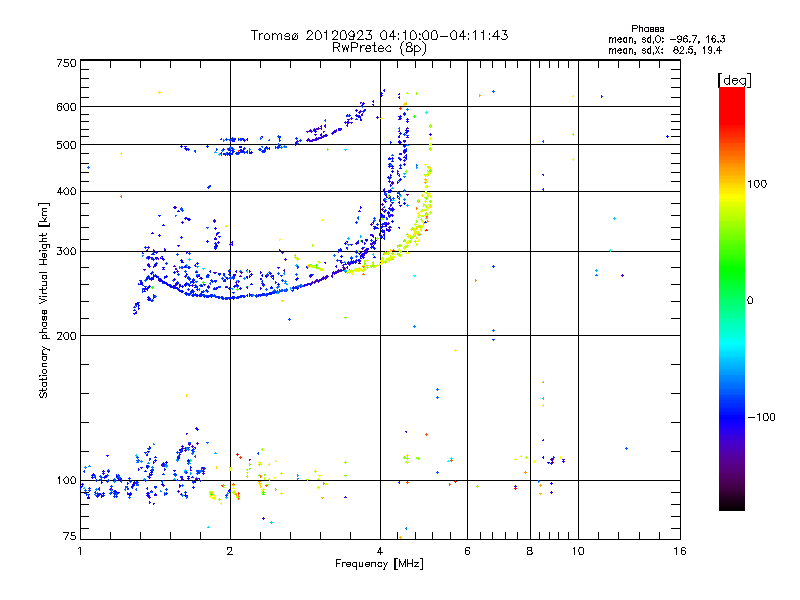Click the x-axis tick label '2'
800x600 pixels.
coord(230,551)
